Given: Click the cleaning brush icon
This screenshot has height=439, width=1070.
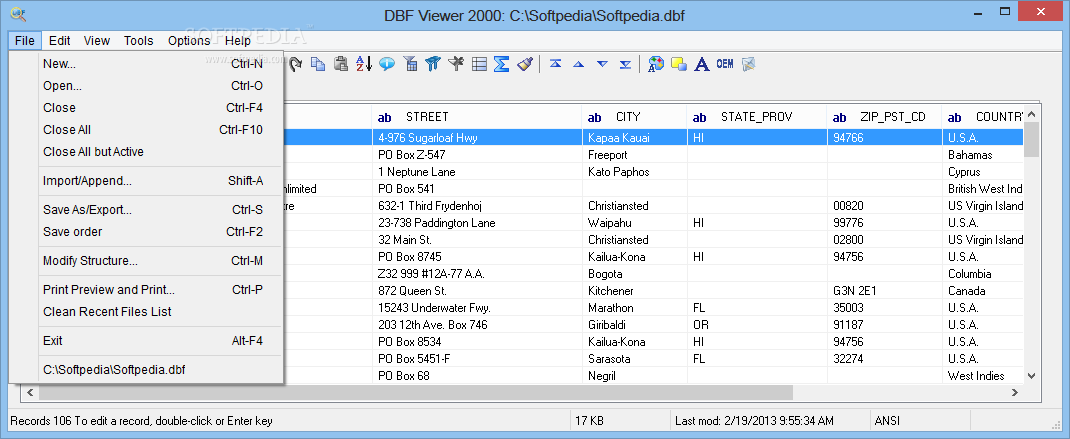Looking at the screenshot, I should click(x=524, y=64).
